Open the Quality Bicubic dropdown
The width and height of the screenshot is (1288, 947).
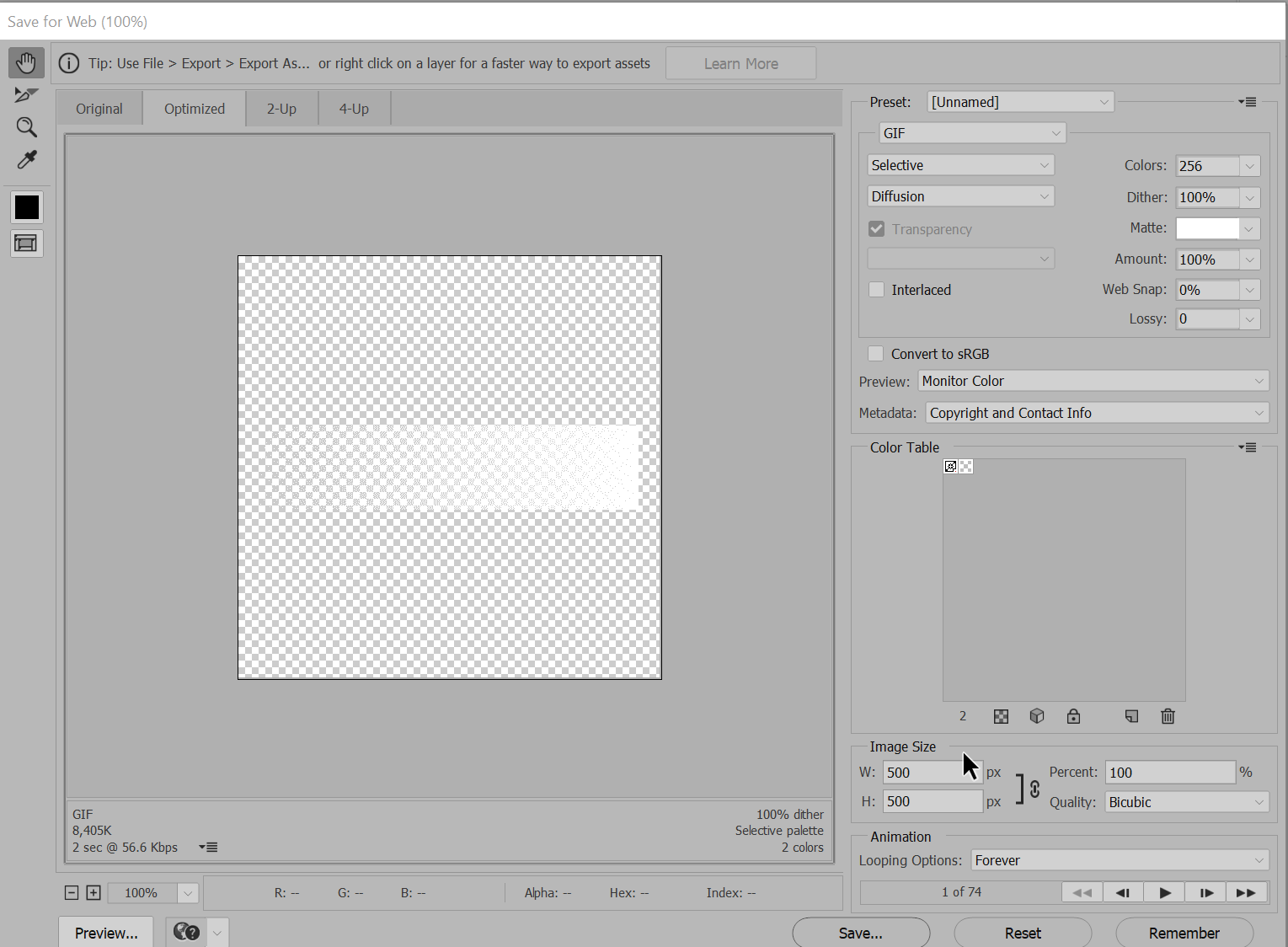click(1187, 802)
